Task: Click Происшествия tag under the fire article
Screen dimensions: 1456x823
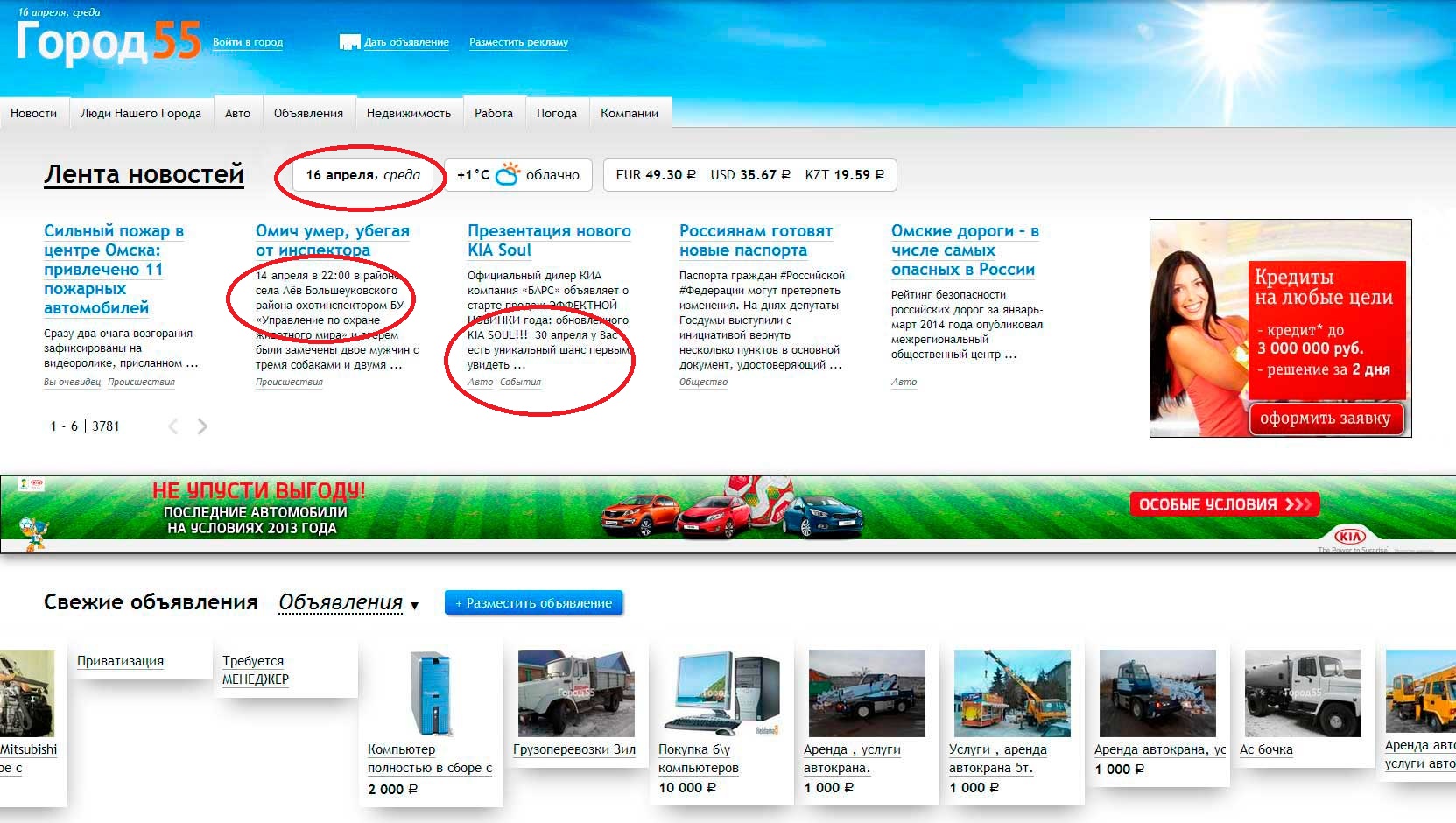Action: tap(141, 382)
